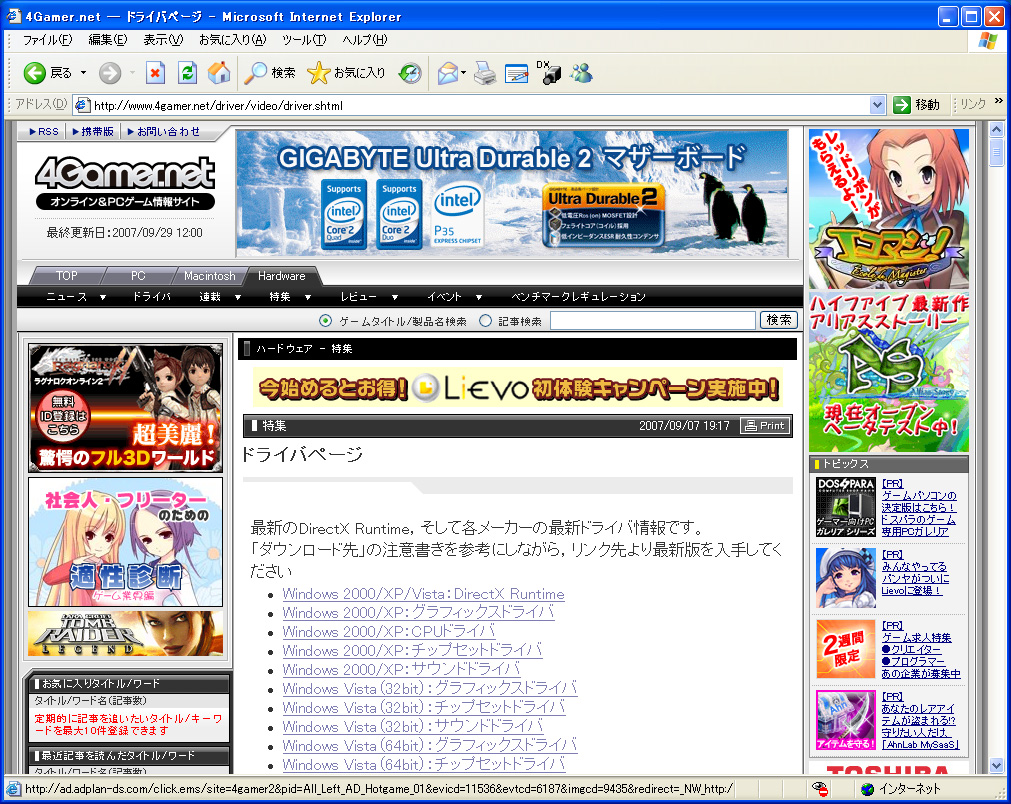The image size is (1011, 804).
Task: Open the 表示(V) menu
Action: click(x=163, y=40)
